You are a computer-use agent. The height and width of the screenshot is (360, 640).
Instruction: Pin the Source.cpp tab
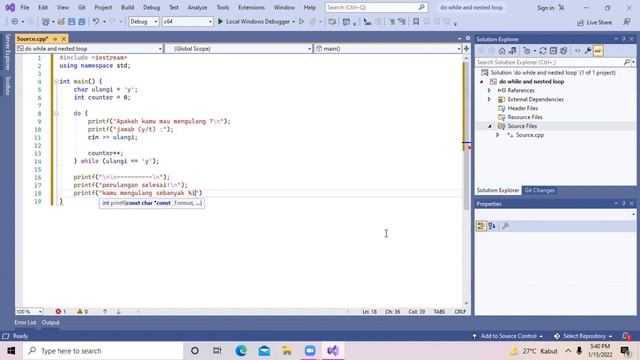(x=55, y=39)
